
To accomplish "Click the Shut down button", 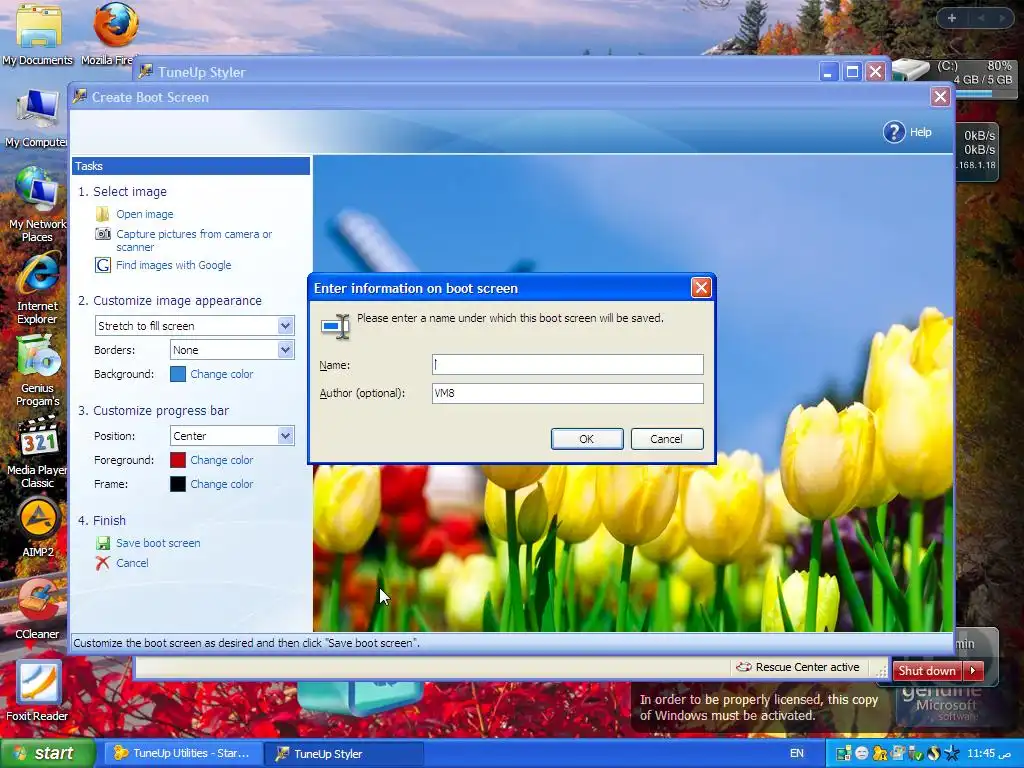I will 927,671.
